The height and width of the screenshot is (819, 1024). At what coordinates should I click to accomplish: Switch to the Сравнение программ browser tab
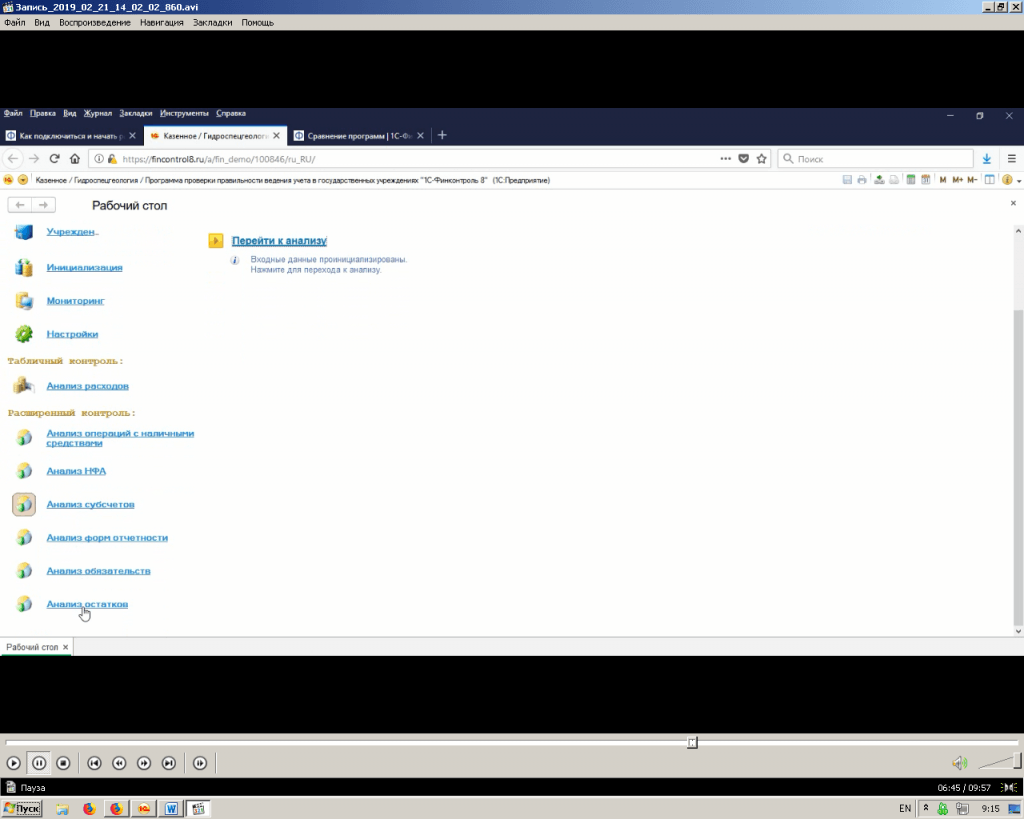[x=357, y=135]
